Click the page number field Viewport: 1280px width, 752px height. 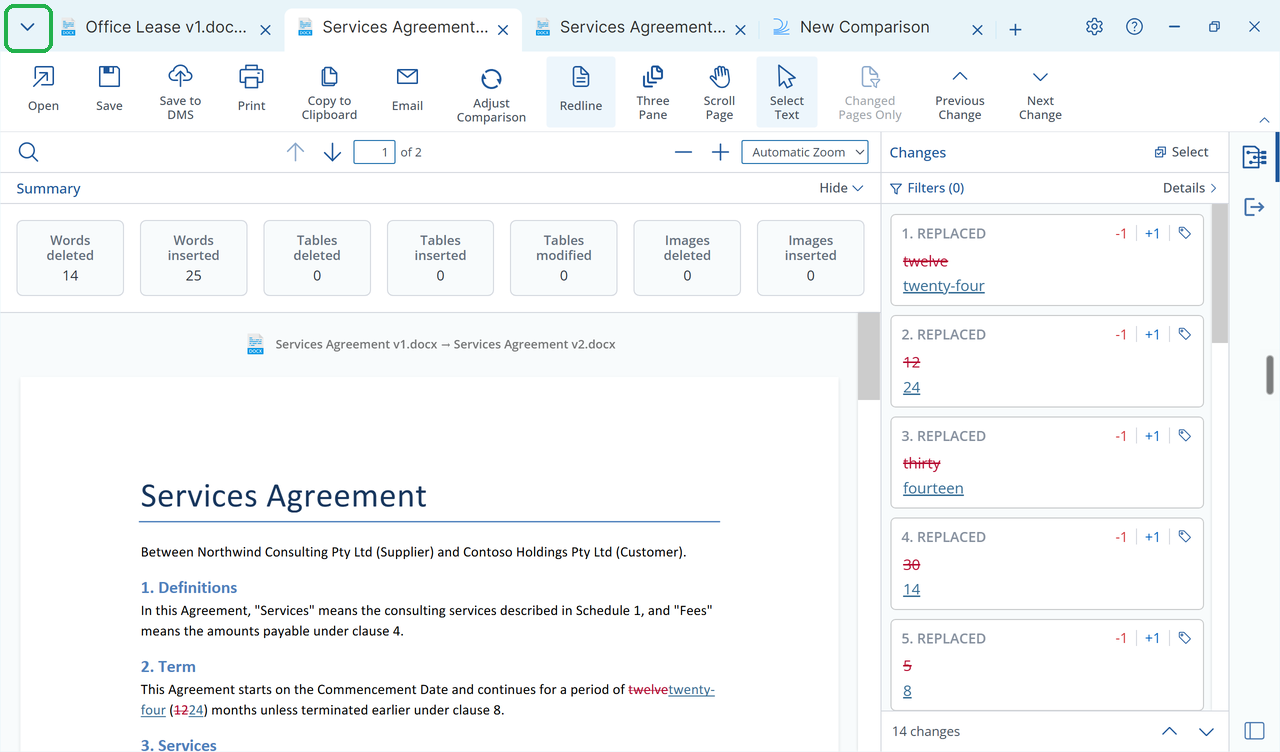(374, 152)
